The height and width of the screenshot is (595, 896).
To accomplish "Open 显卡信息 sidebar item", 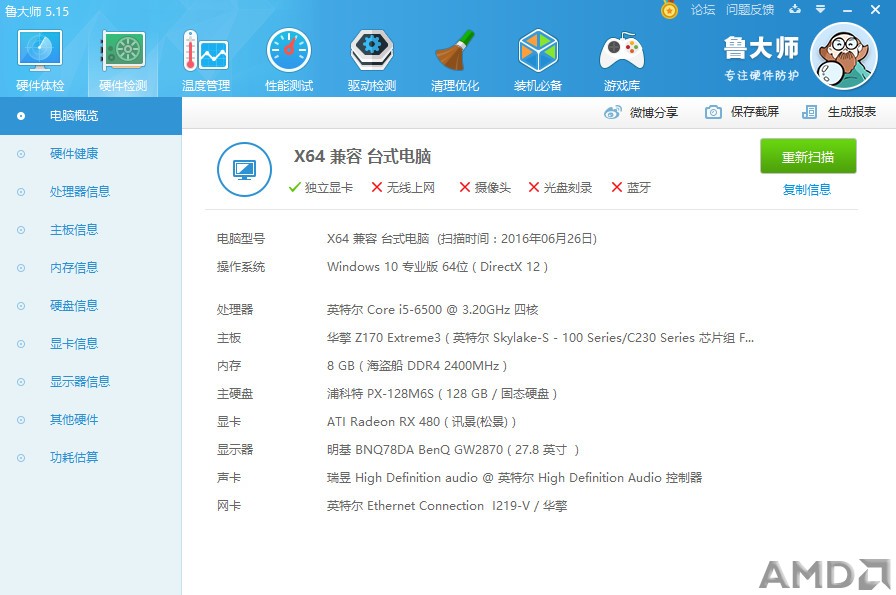I will point(91,344).
